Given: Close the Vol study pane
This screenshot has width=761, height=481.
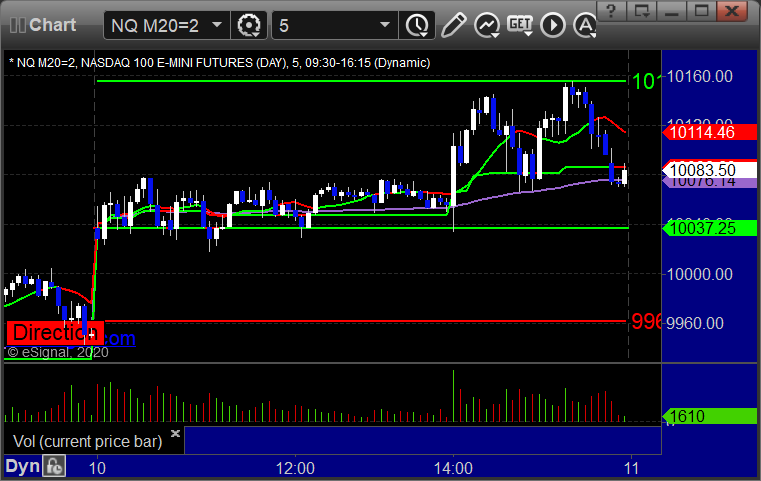Looking at the screenshot, I should point(176,433).
